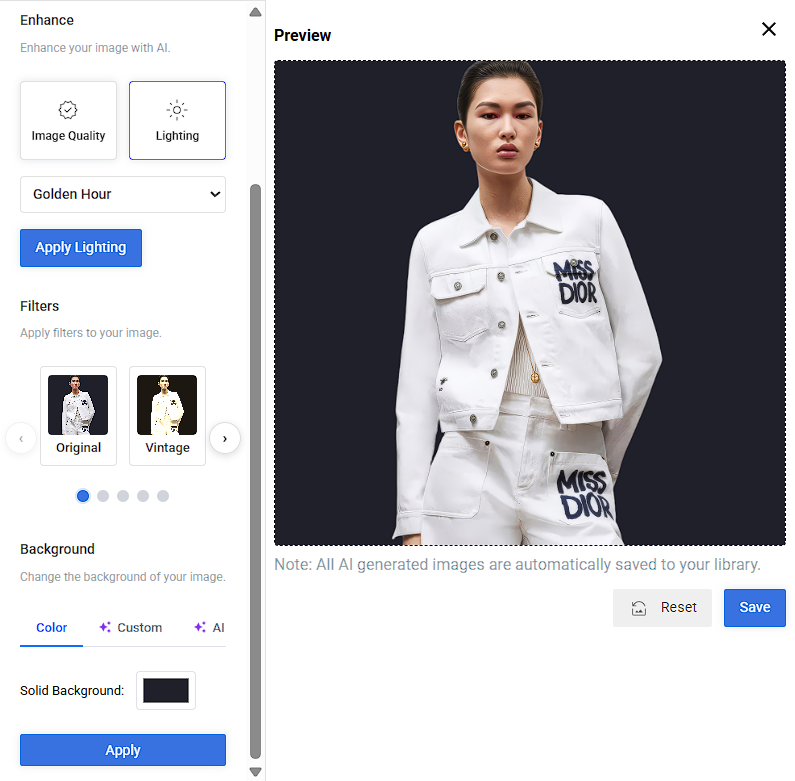795x781 pixels.
Task: Show next filters with right arrow
Action: [x=225, y=439]
